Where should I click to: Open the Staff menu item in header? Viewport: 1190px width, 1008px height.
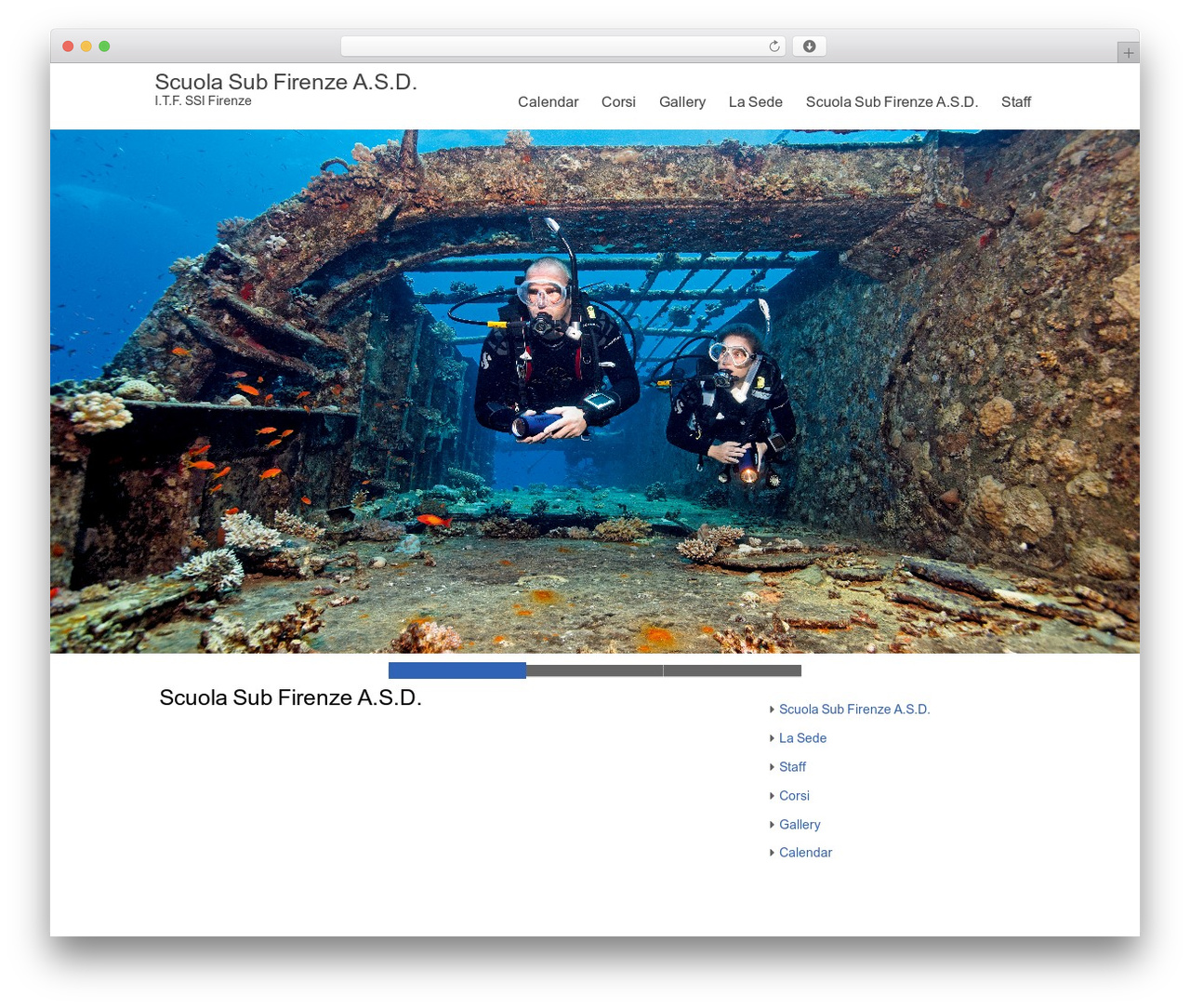pos(1016,102)
